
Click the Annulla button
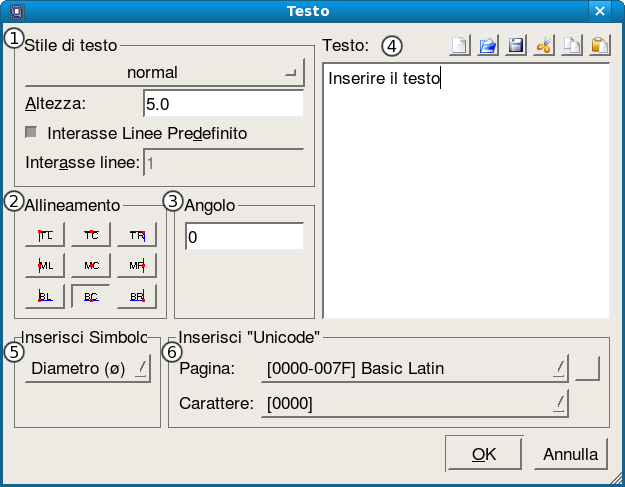(x=570, y=454)
